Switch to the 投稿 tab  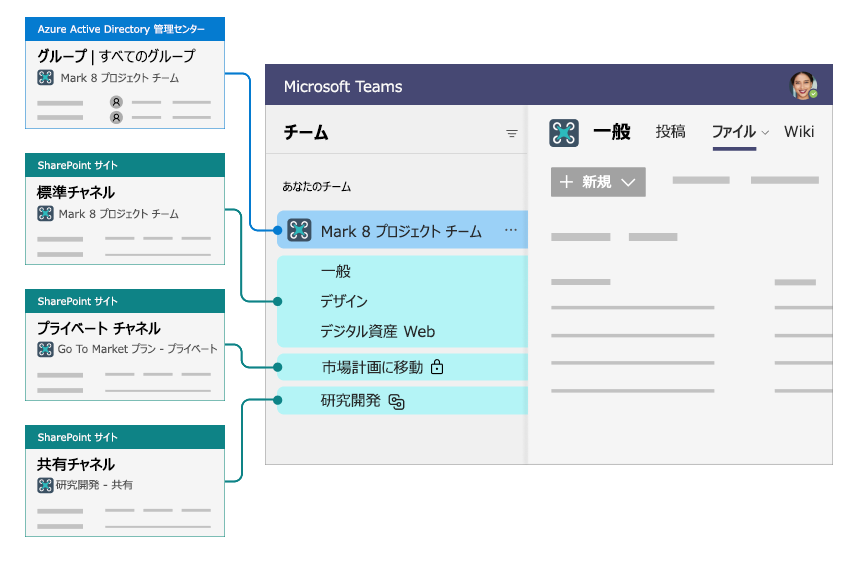click(670, 132)
